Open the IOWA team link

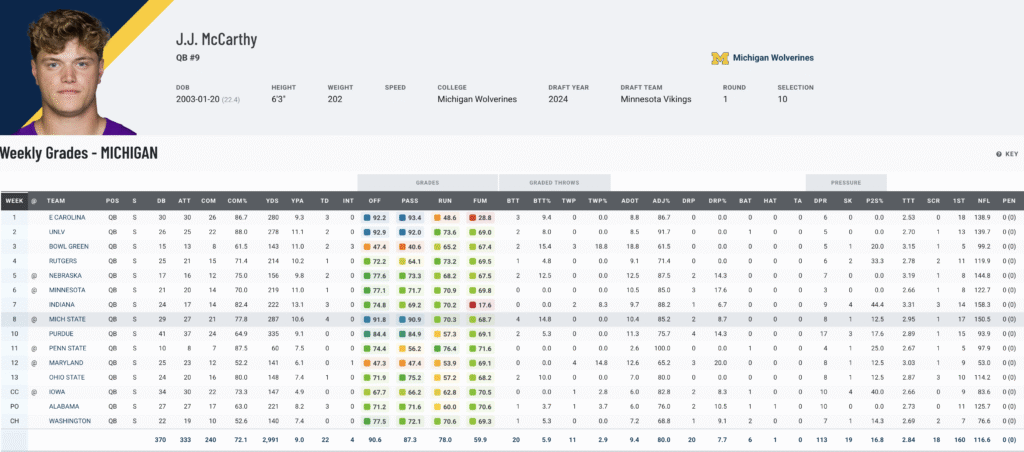(56, 392)
